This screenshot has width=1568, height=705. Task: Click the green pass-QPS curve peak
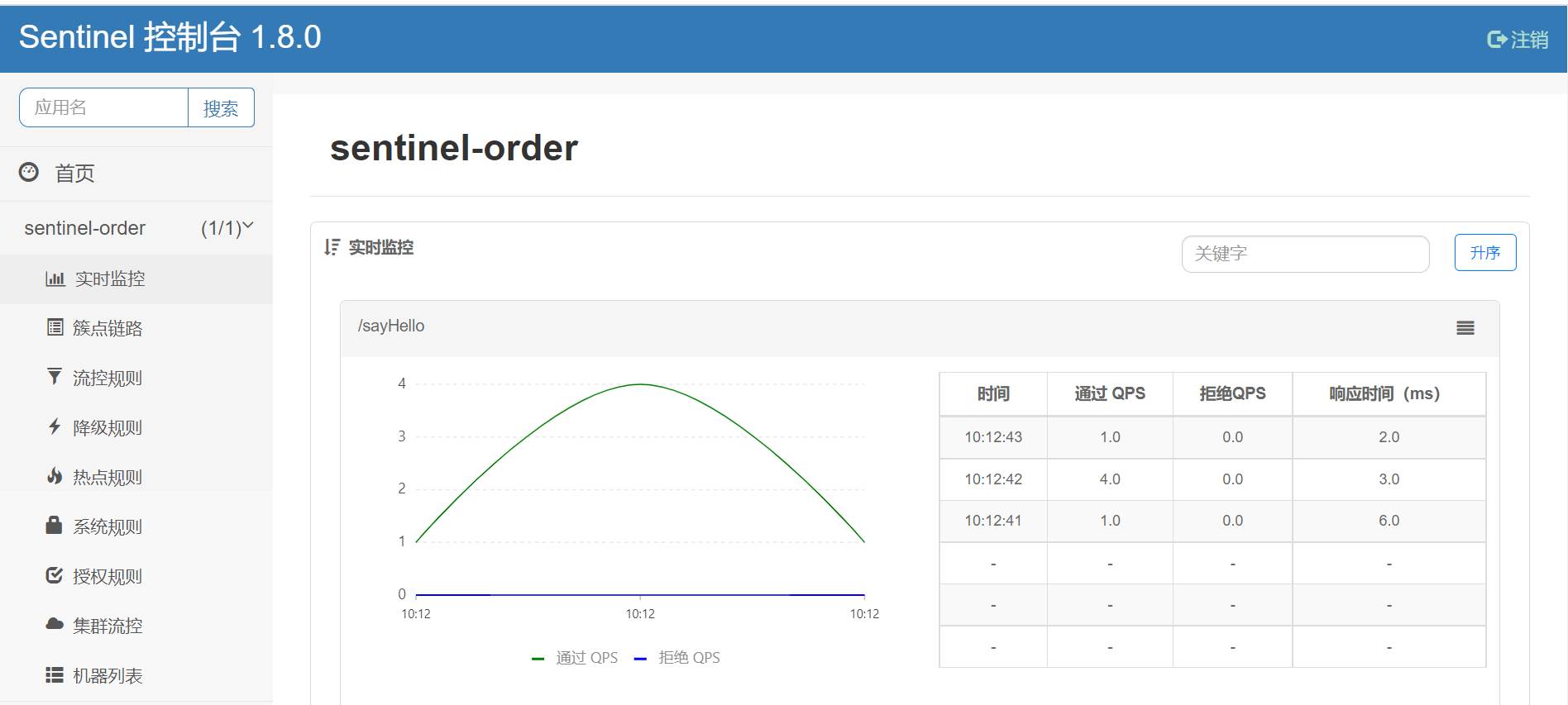point(640,384)
